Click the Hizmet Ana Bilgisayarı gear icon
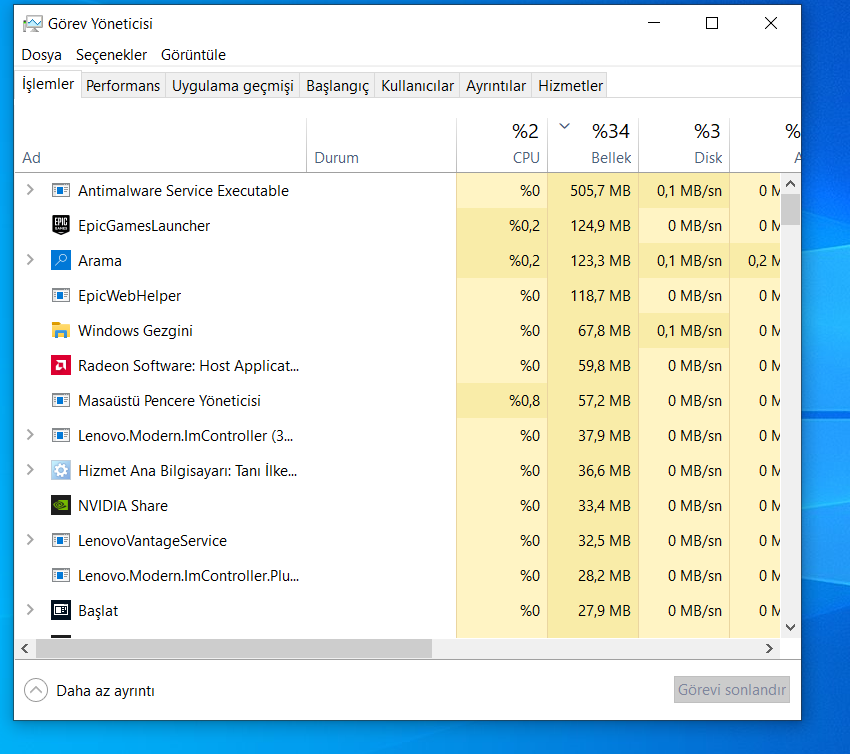 [61, 471]
